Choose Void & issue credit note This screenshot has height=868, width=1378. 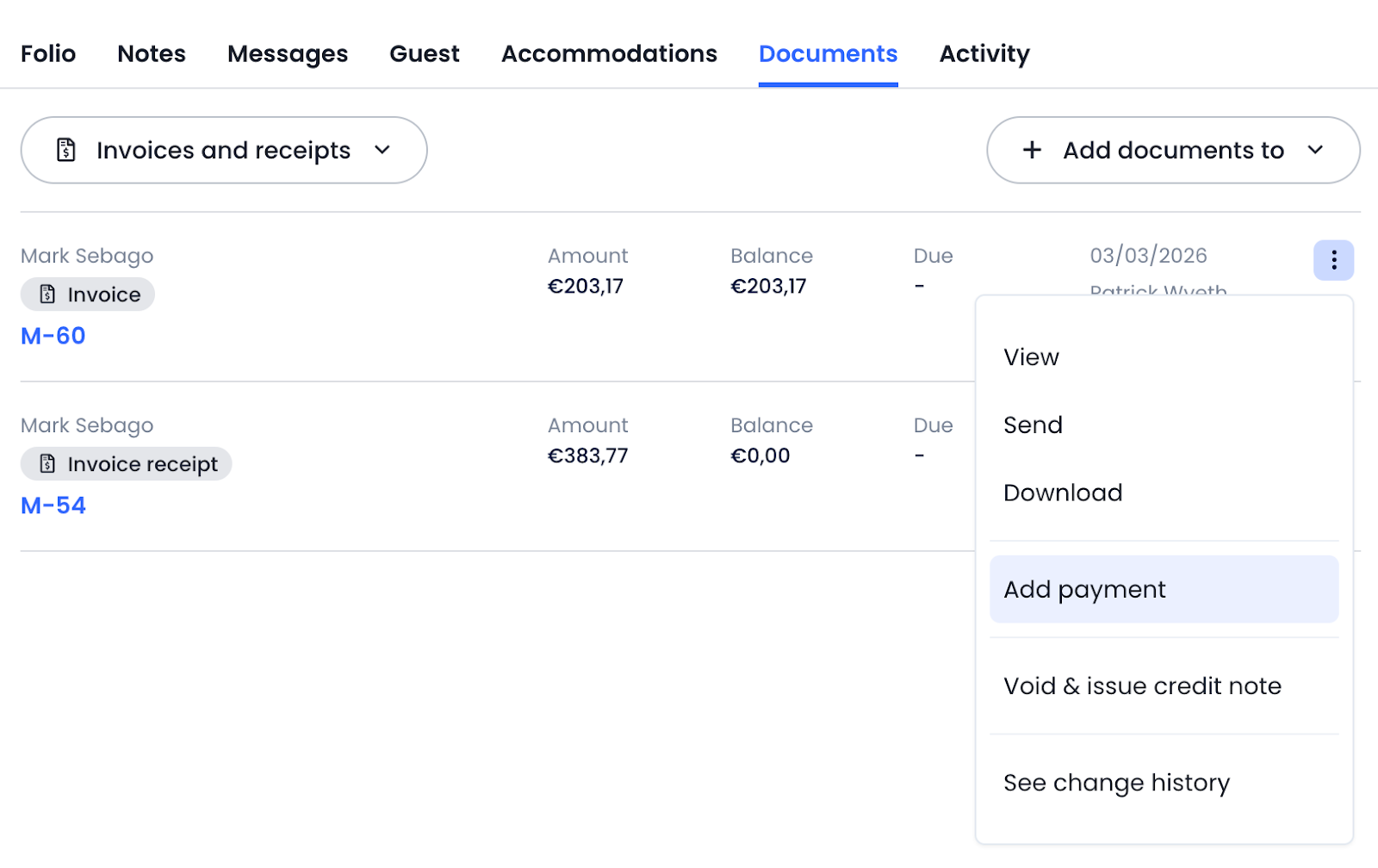pos(1142,686)
